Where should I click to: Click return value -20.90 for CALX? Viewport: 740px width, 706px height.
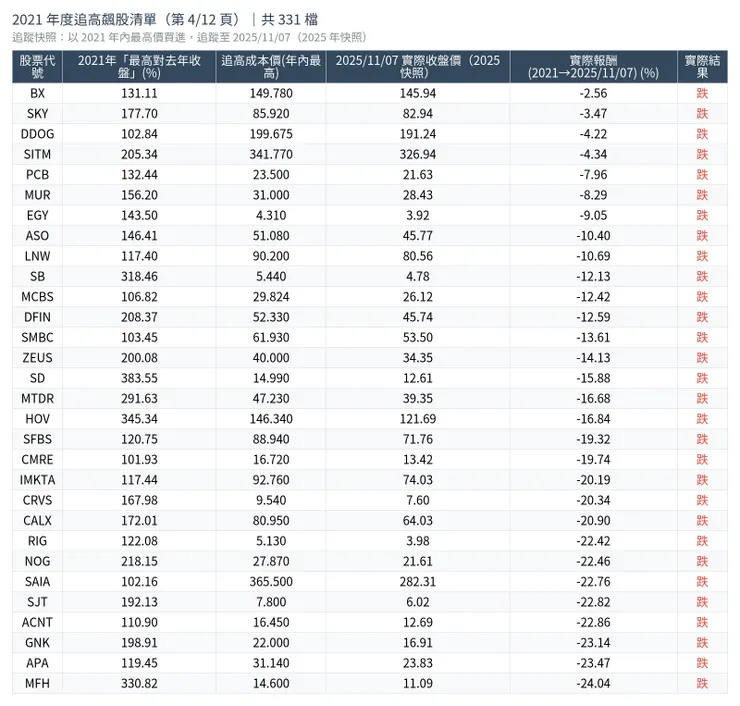pos(593,521)
